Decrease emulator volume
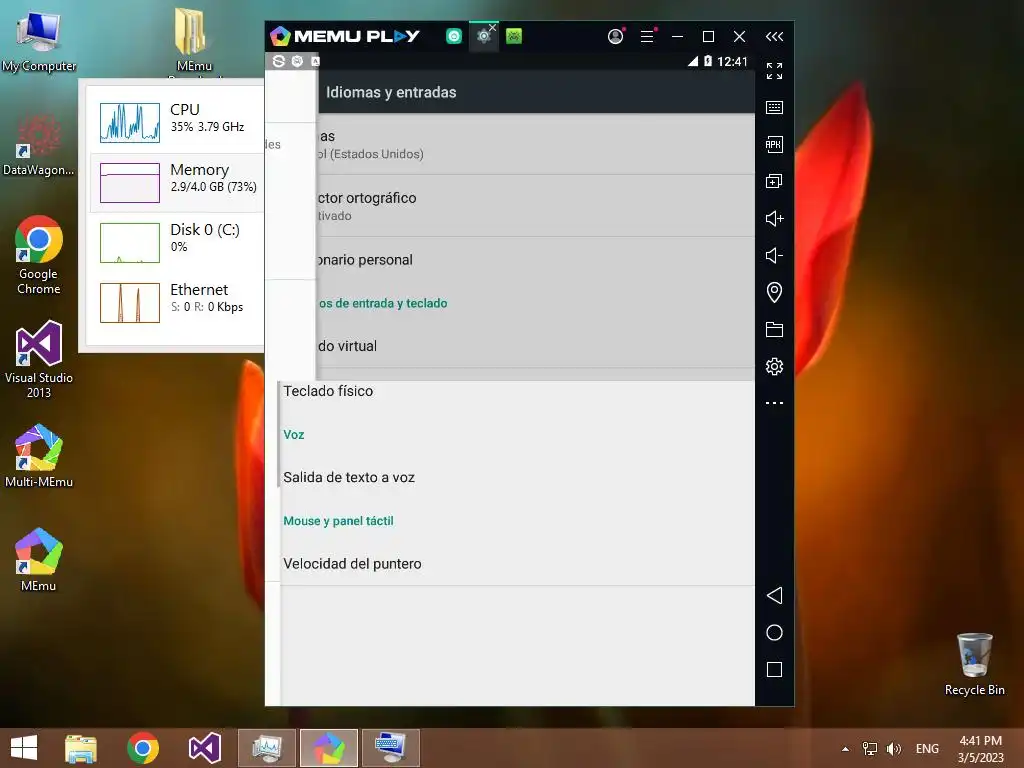 pos(775,255)
